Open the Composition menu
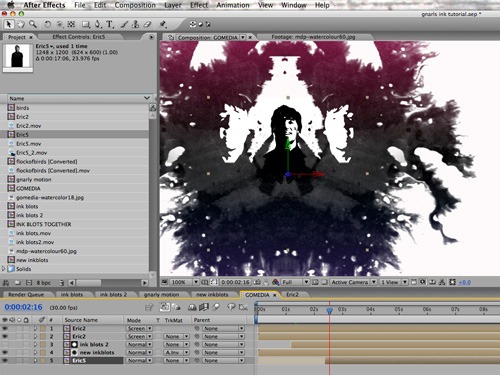 pos(135,5)
